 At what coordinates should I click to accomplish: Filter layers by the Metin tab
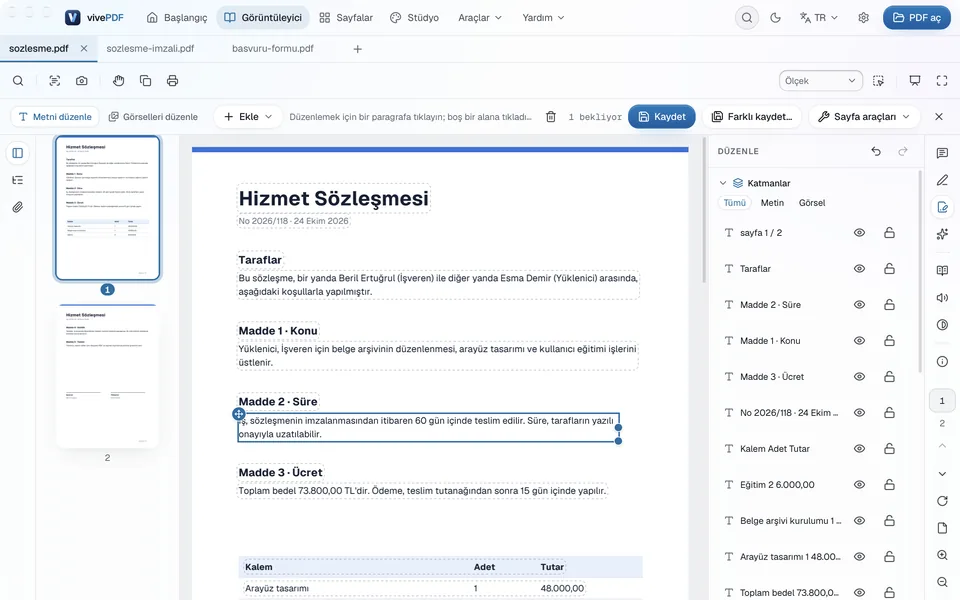pos(772,203)
